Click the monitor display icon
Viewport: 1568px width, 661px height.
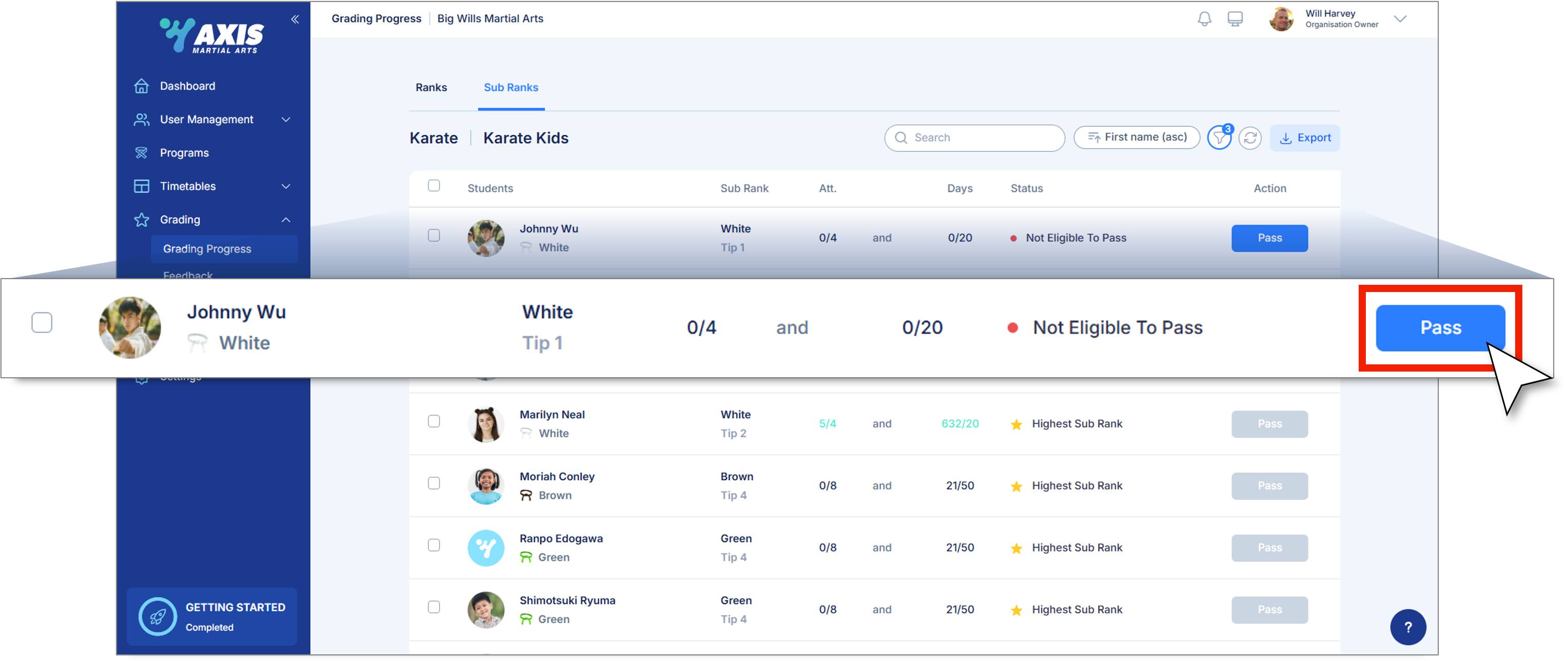(1235, 19)
